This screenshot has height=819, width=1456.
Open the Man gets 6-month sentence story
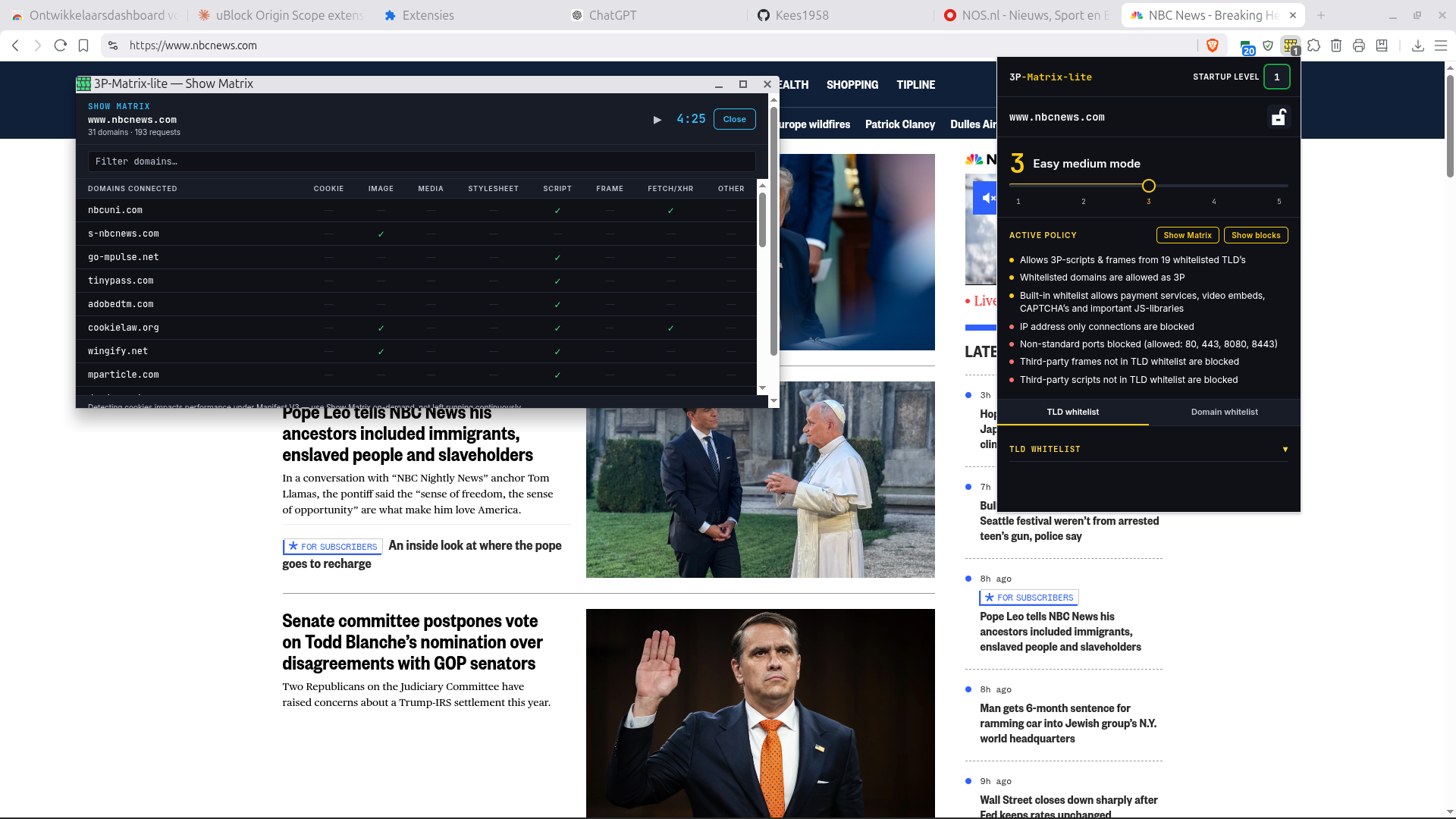pyautogui.click(x=1068, y=723)
